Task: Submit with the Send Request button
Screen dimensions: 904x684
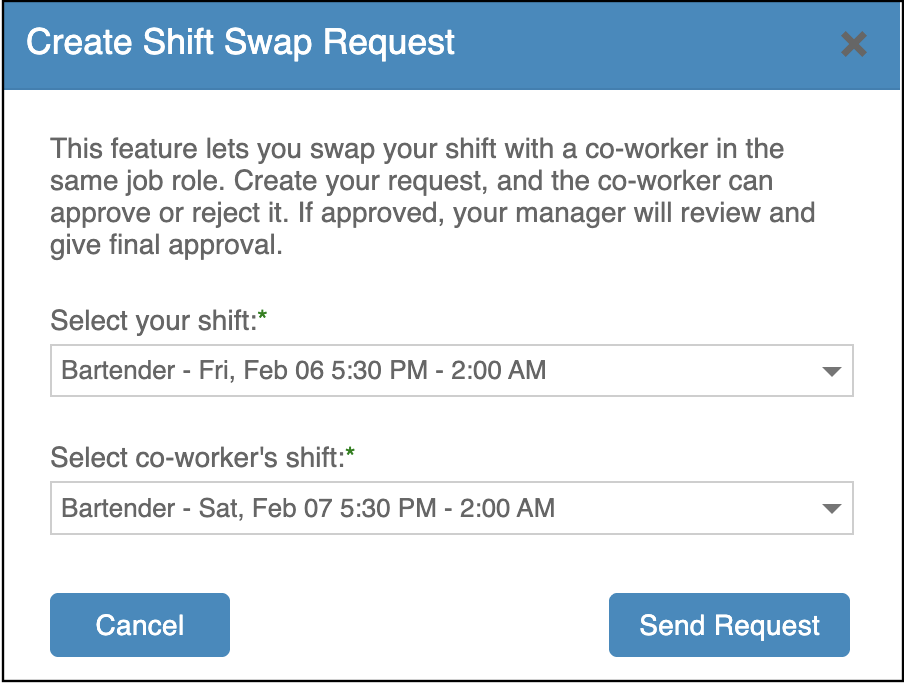Action: 729,625
